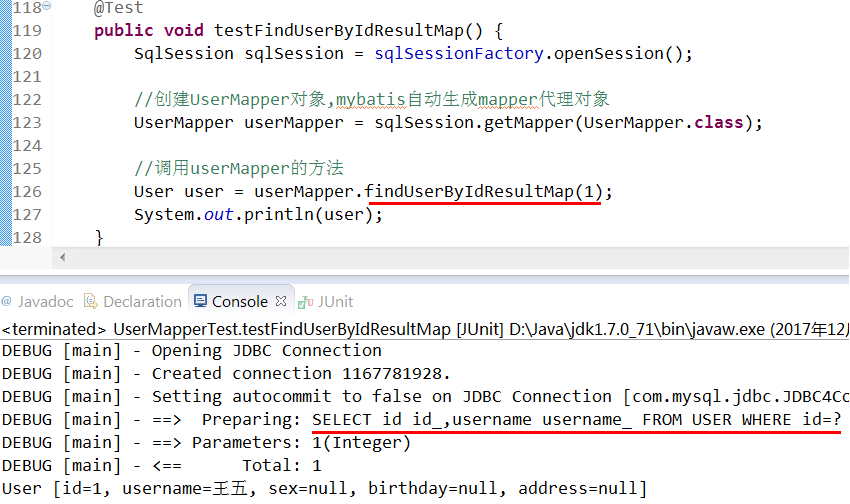Click the 'Parameters: 1(Integer)' log line
850x504 pixels.
point(207,443)
